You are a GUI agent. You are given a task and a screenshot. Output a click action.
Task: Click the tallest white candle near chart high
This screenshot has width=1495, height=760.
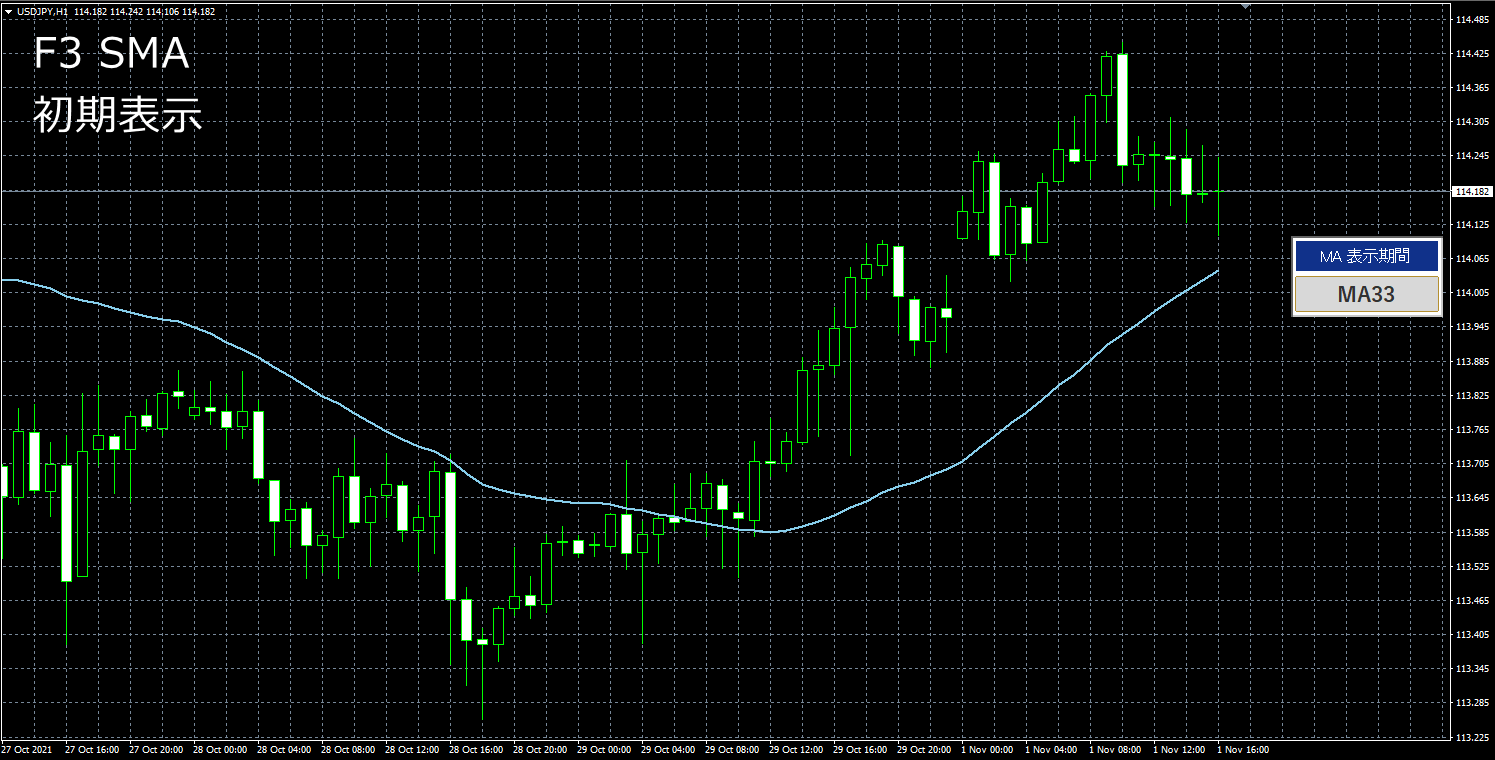[x=1123, y=110]
